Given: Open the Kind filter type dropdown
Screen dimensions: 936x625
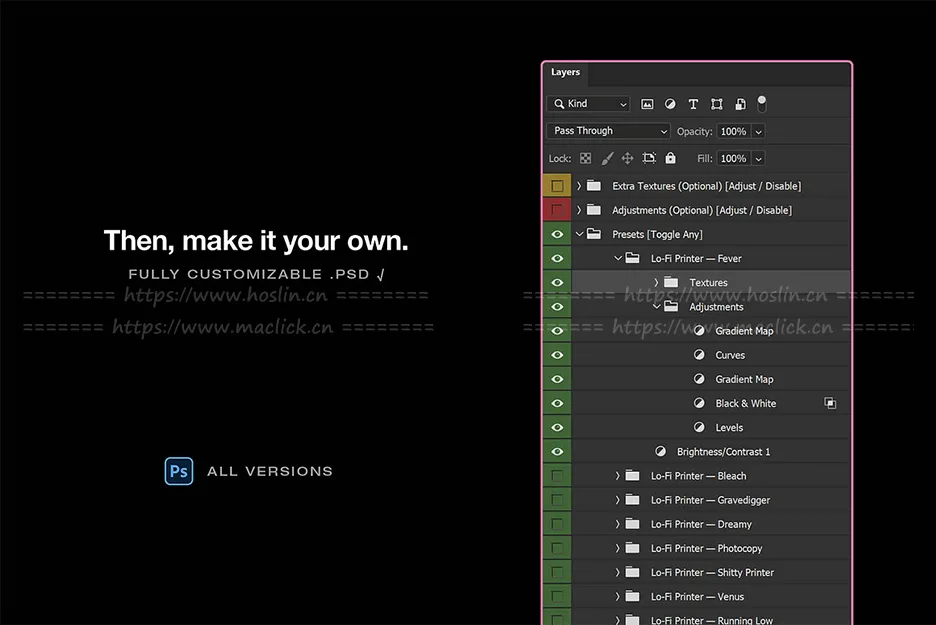Looking at the screenshot, I should [589, 104].
